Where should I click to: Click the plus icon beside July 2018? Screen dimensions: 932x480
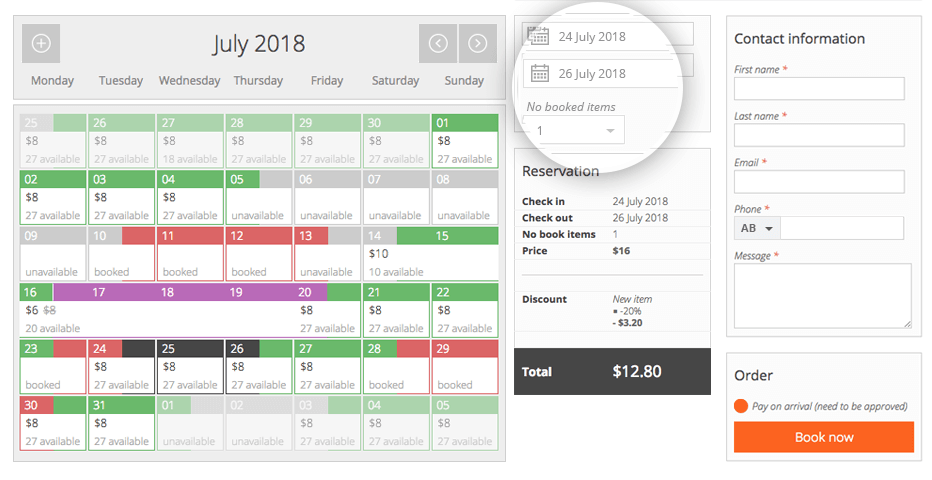point(41,43)
